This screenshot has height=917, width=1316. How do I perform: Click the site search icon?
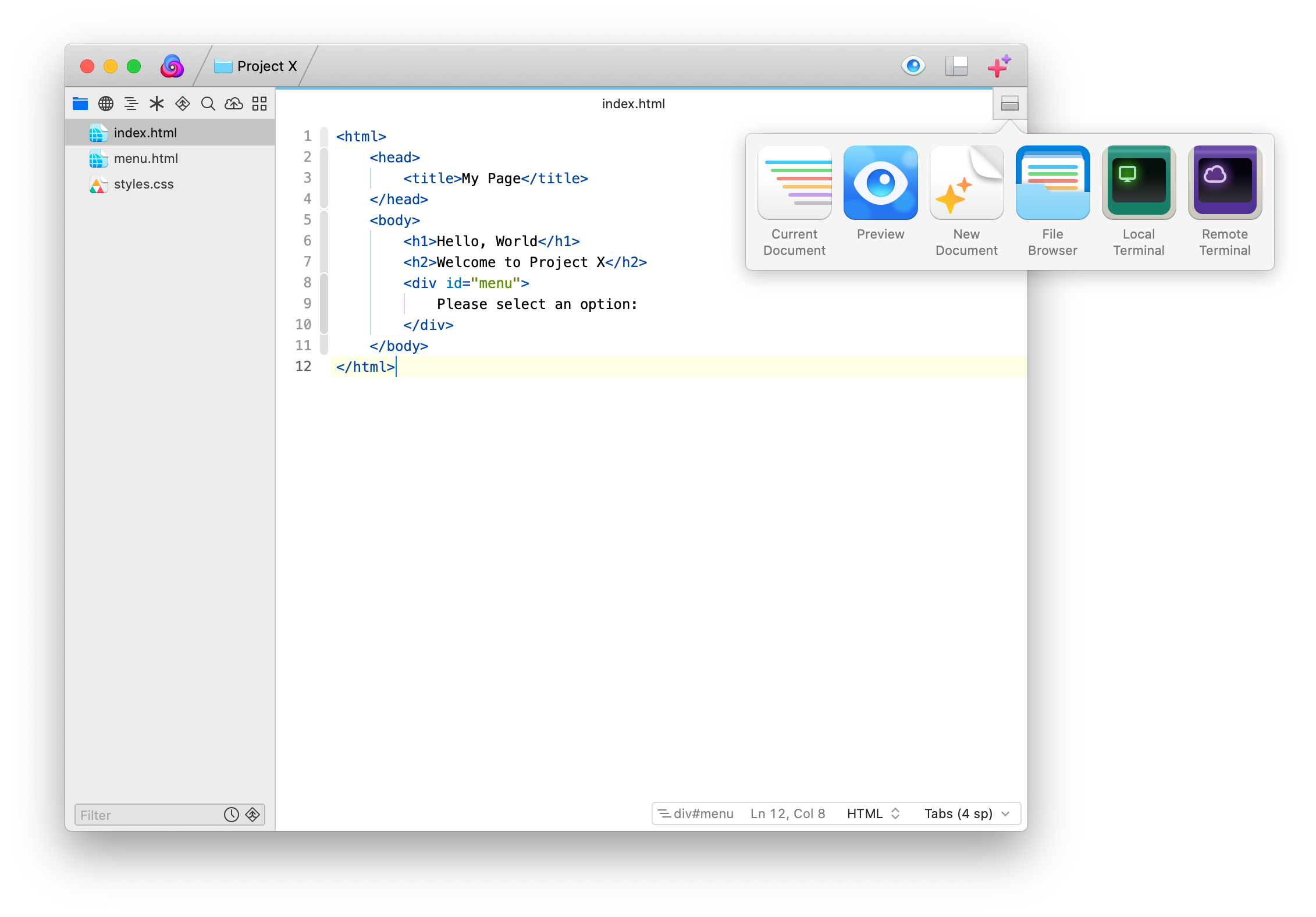207,103
